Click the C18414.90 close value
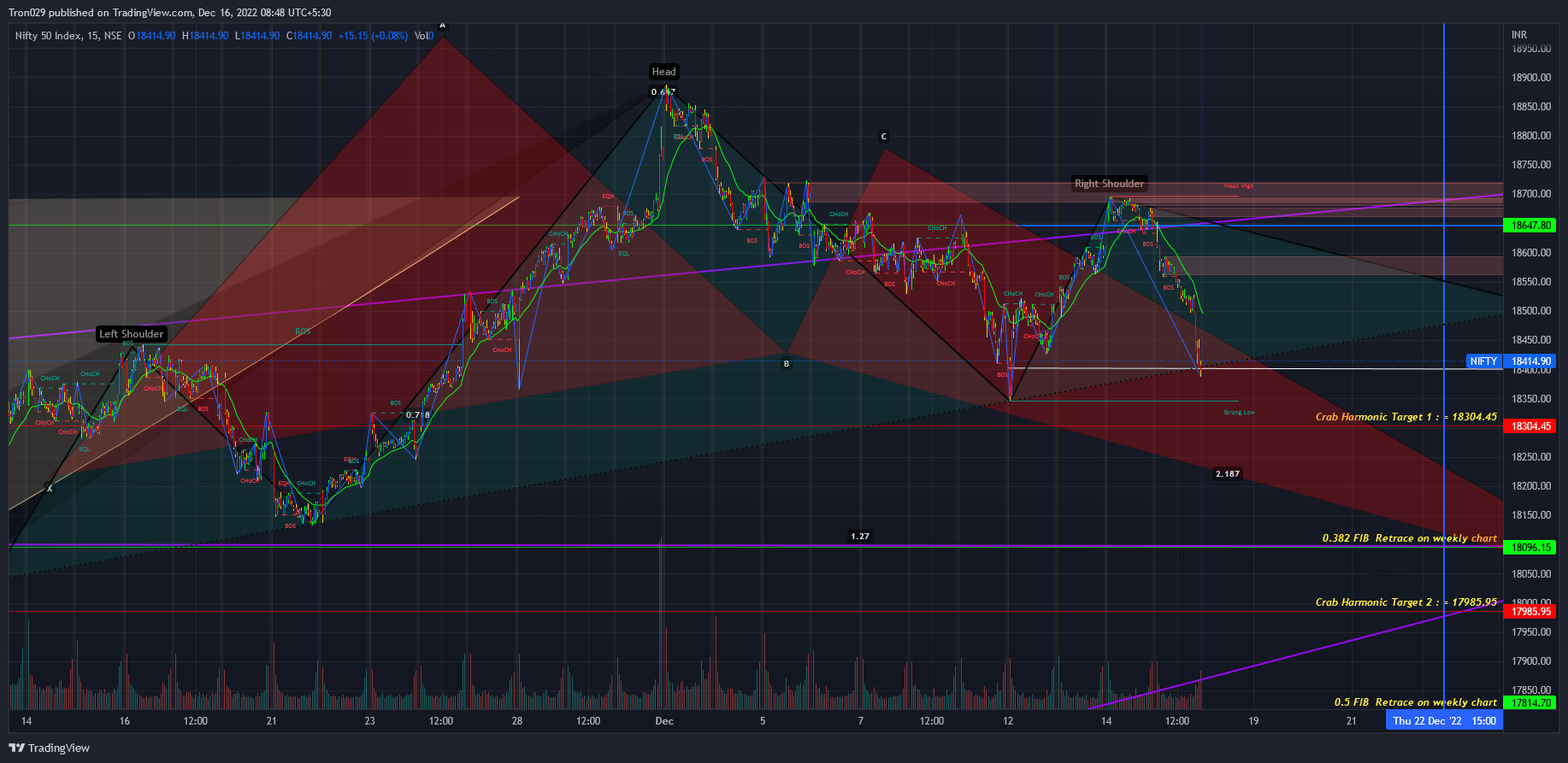Viewport: 1568px width, 763px height. coord(309,36)
